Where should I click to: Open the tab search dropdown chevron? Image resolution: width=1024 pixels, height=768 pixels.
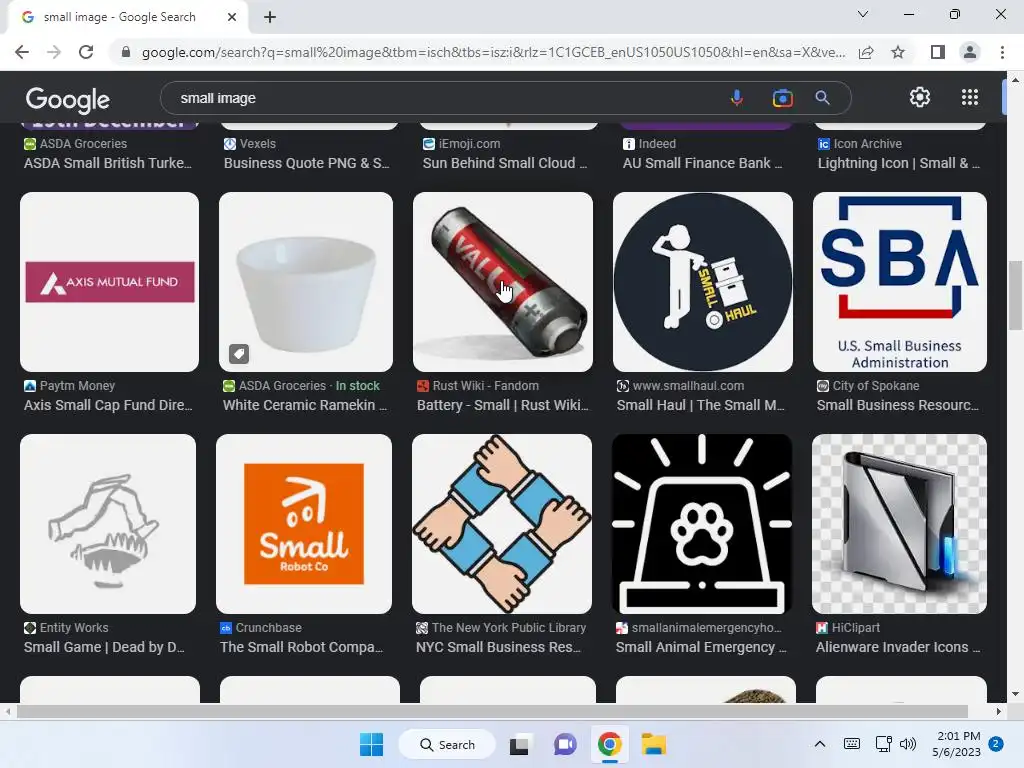pyautogui.click(x=863, y=14)
